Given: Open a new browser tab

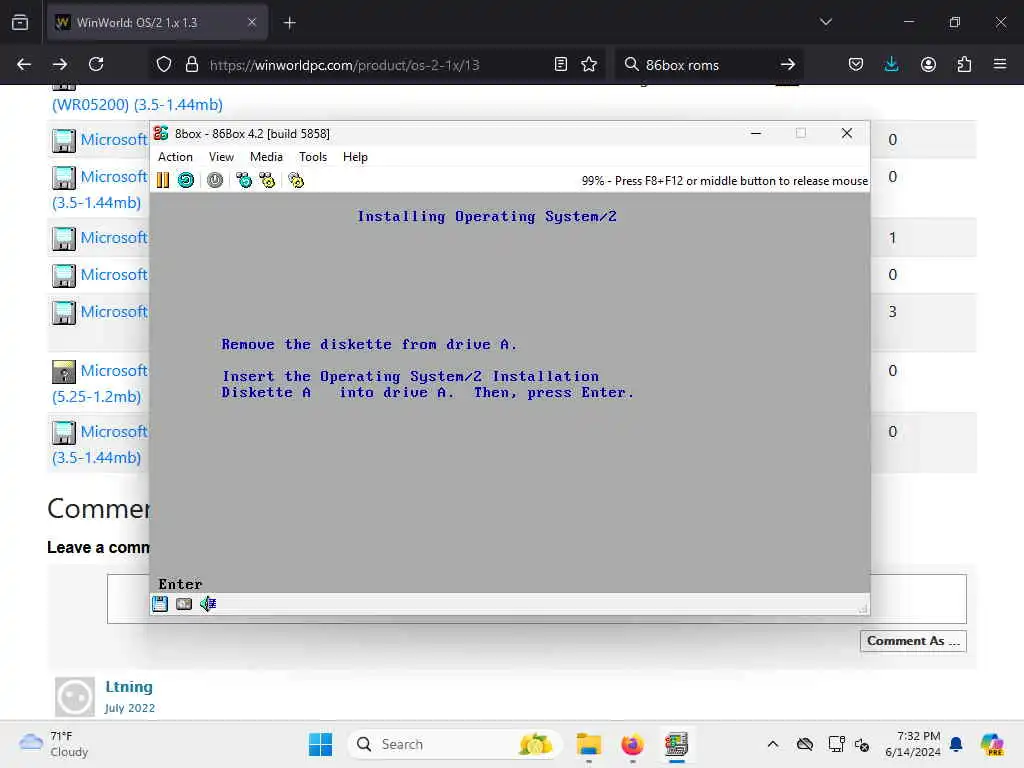Looking at the screenshot, I should pos(290,23).
